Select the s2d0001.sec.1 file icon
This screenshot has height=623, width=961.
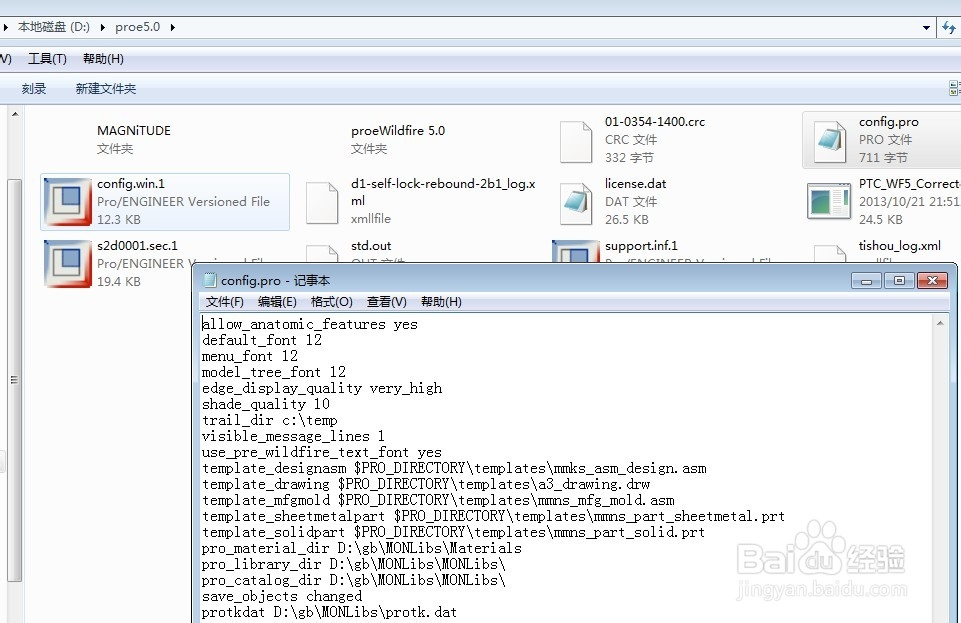pyautogui.click(x=67, y=263)
